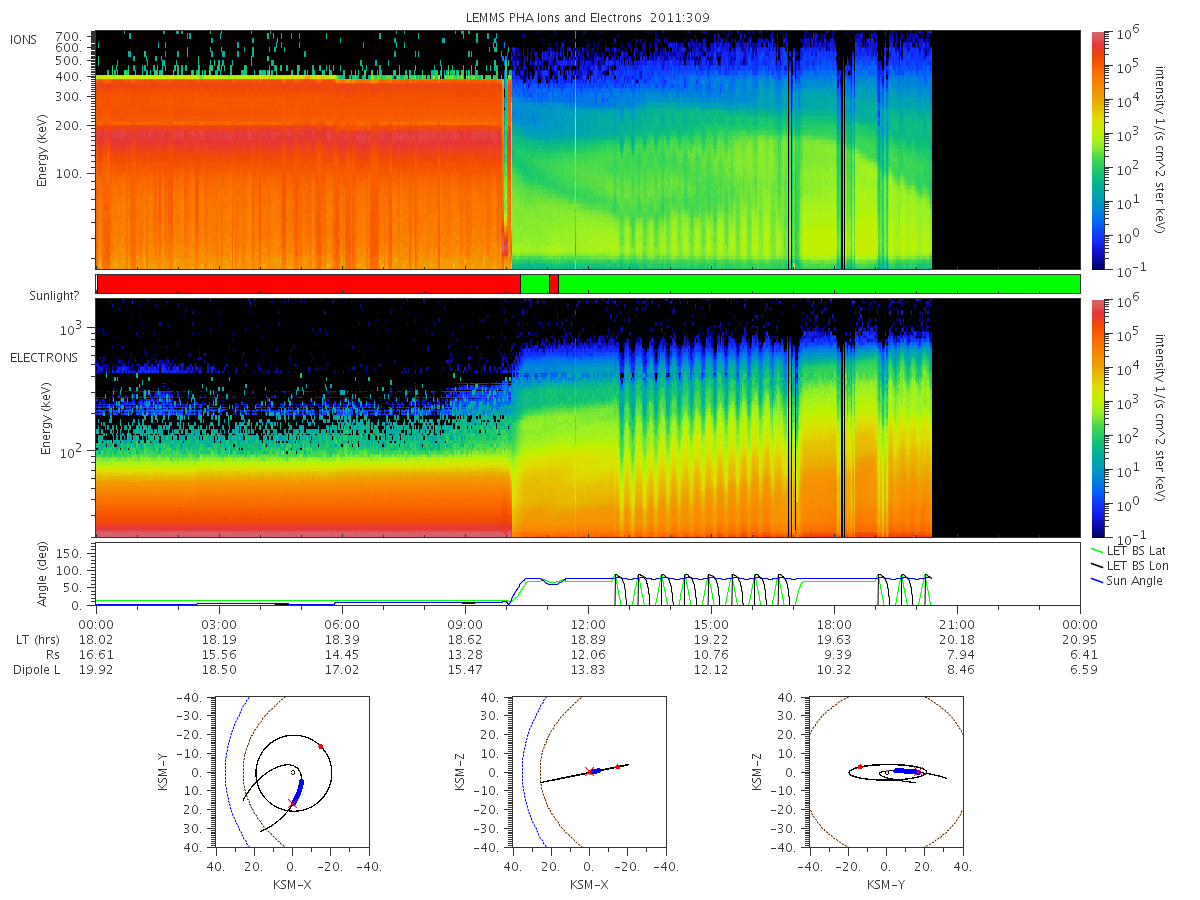Click Rs value "16.61"

pos(96,655)
